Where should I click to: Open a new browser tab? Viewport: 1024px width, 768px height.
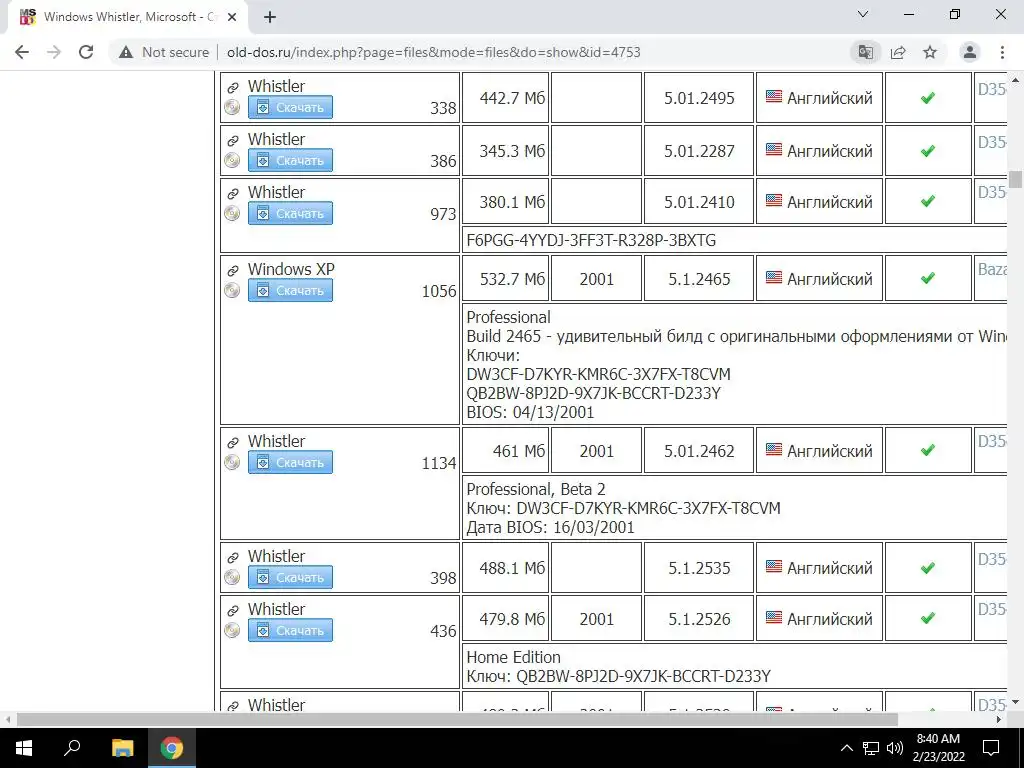(270, 17)
